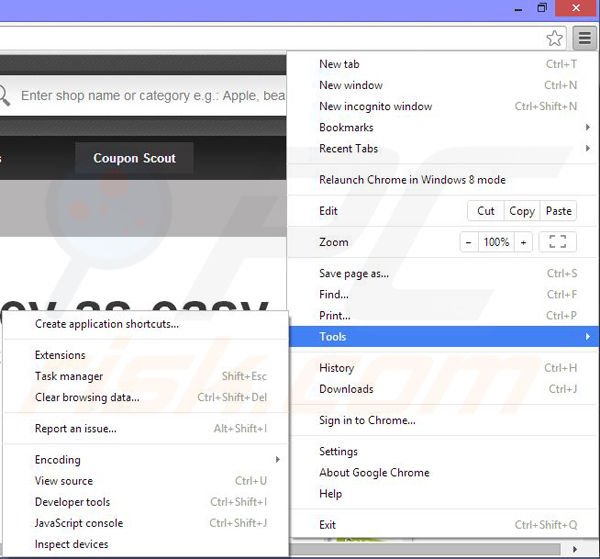Close the Chrome window
Viewport: 600px width, 559px height.
coord(576,8)
